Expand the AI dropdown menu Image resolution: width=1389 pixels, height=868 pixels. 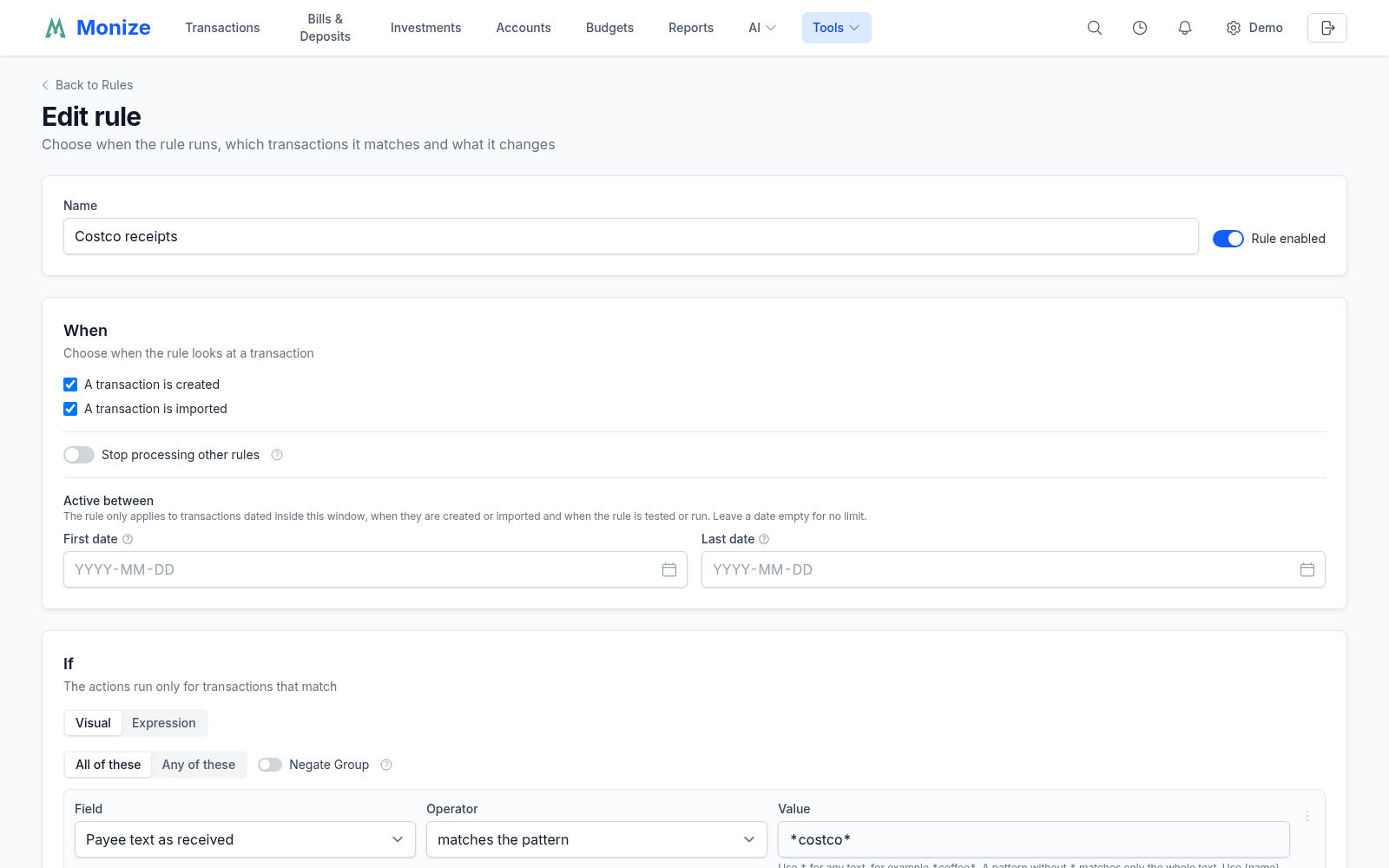pyautogui.click(x=762, y=28)
